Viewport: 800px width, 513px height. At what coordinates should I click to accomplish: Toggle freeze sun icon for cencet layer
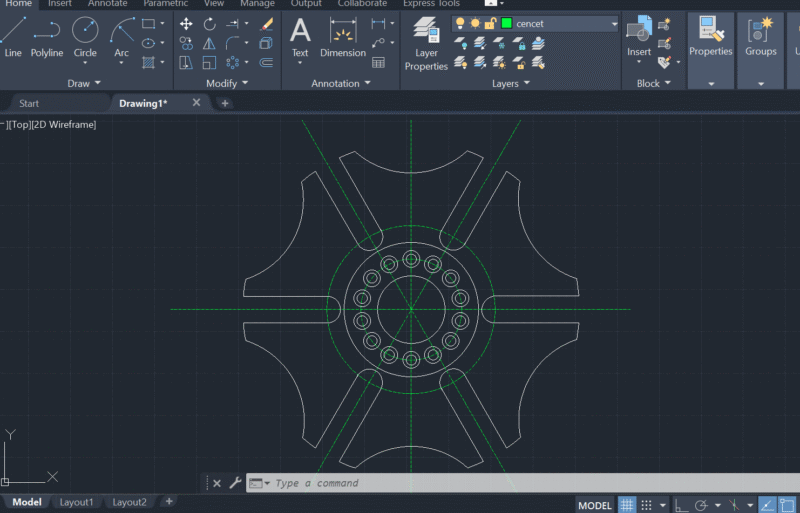475,23
